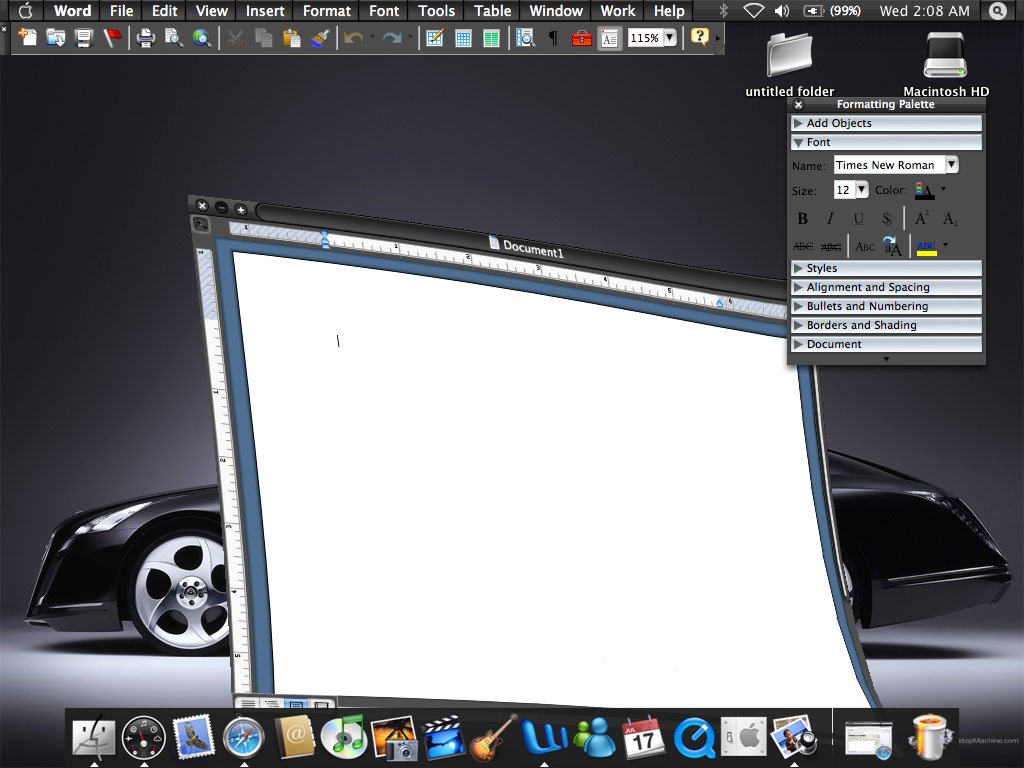Print the document with the printer icon
1024x768 pixels.
coord(145,38)
